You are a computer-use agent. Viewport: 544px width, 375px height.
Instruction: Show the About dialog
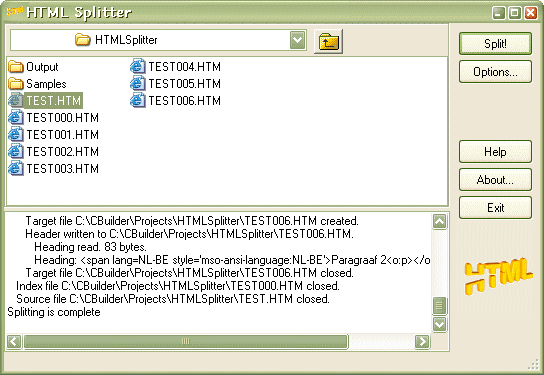(495, 180)
